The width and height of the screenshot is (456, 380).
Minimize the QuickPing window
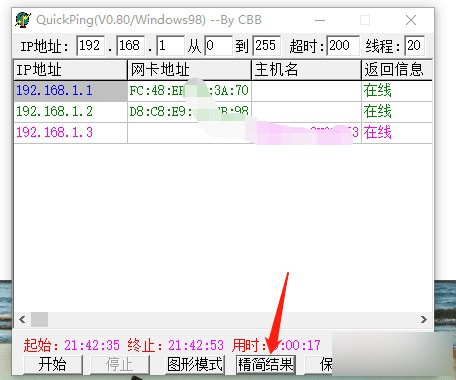pyautogui.click(x=320, y=20)
